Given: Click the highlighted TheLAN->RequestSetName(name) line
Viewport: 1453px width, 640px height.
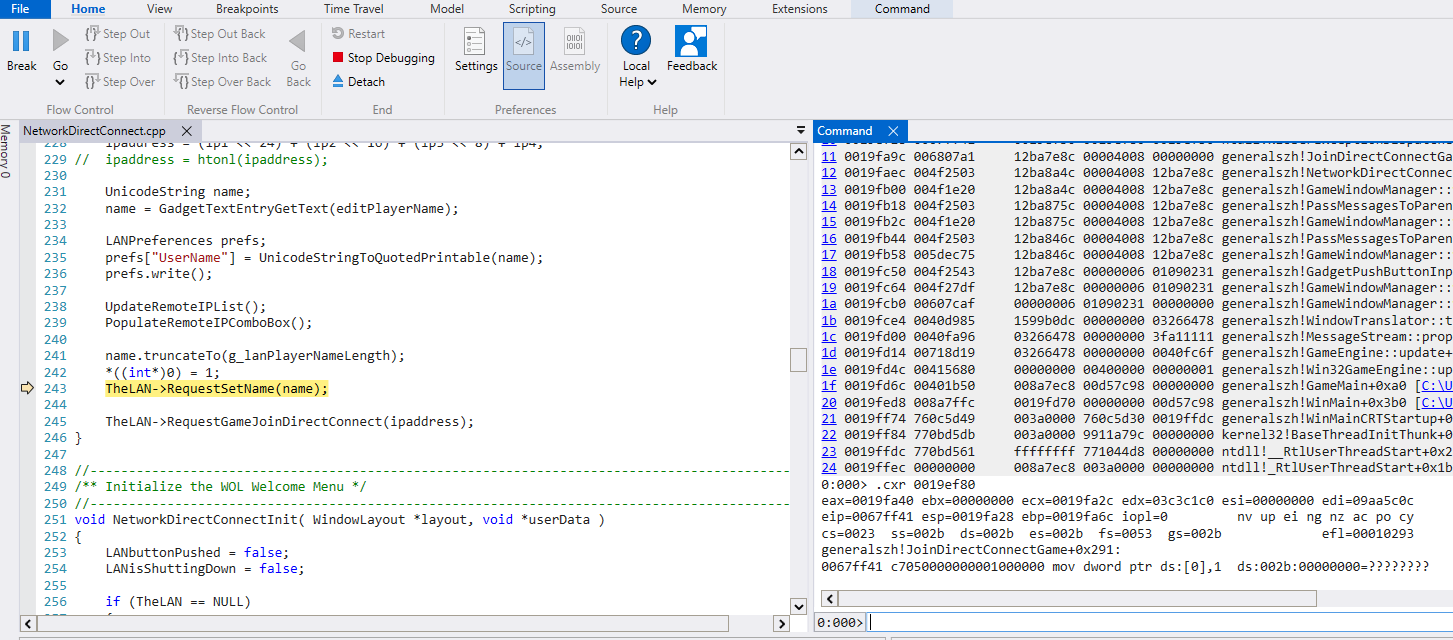Looking at the screenshot, I should coord(216,389).
